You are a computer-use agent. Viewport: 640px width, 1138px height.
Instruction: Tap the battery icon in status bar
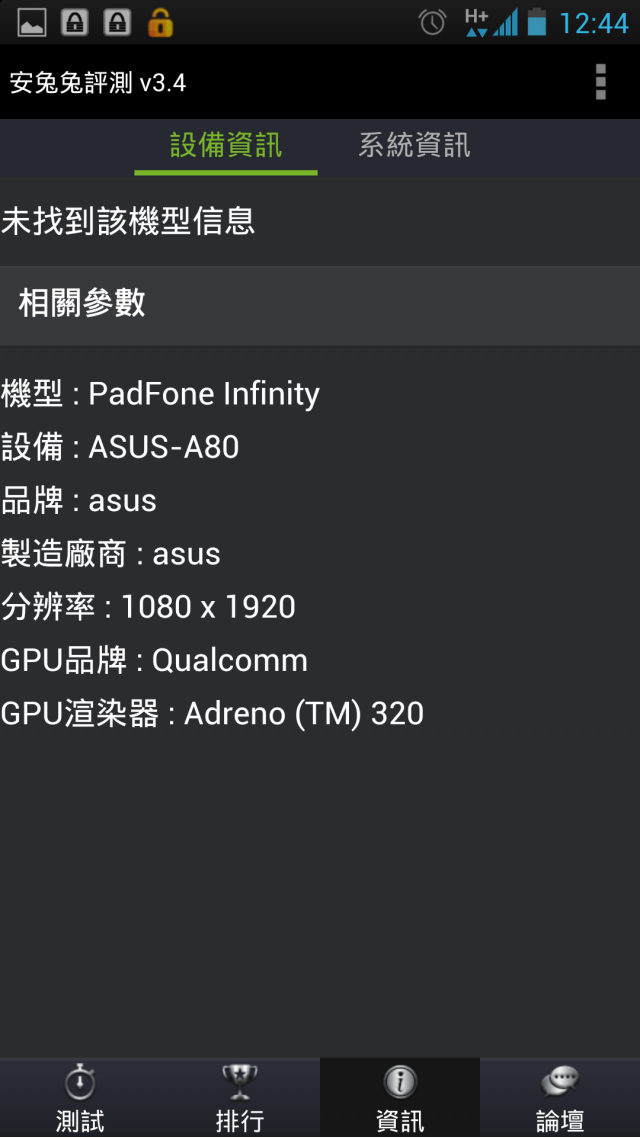[537, 22]
